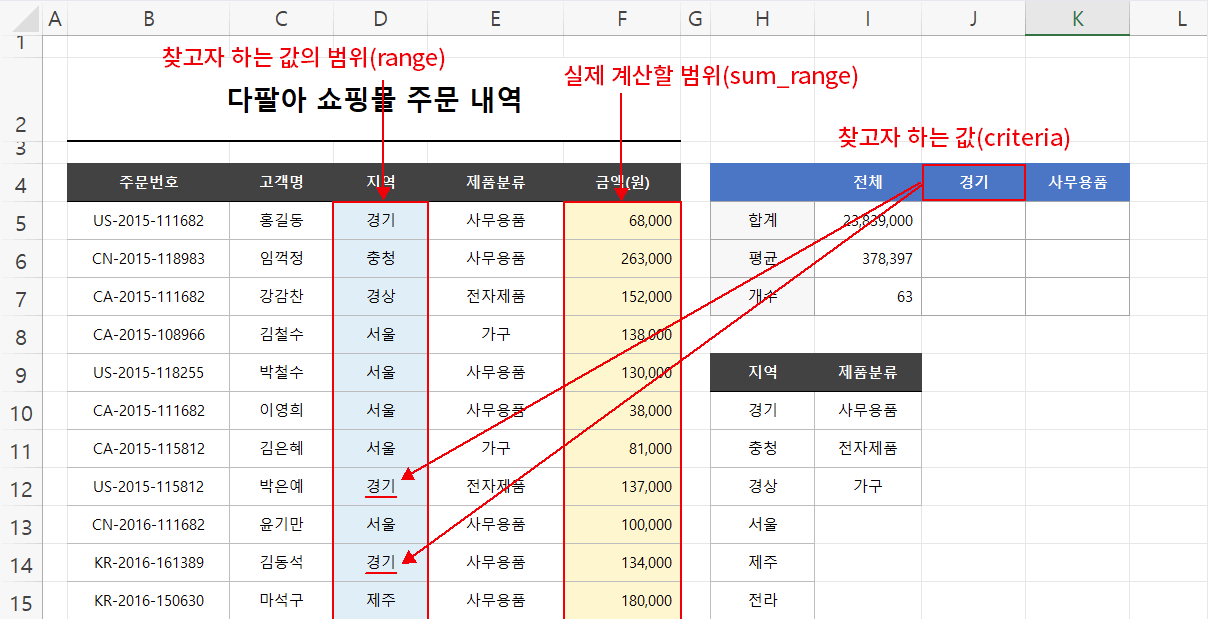Click the 합계 label cell
This screenshot has height=619, width=1208.
tap(762, 220)
